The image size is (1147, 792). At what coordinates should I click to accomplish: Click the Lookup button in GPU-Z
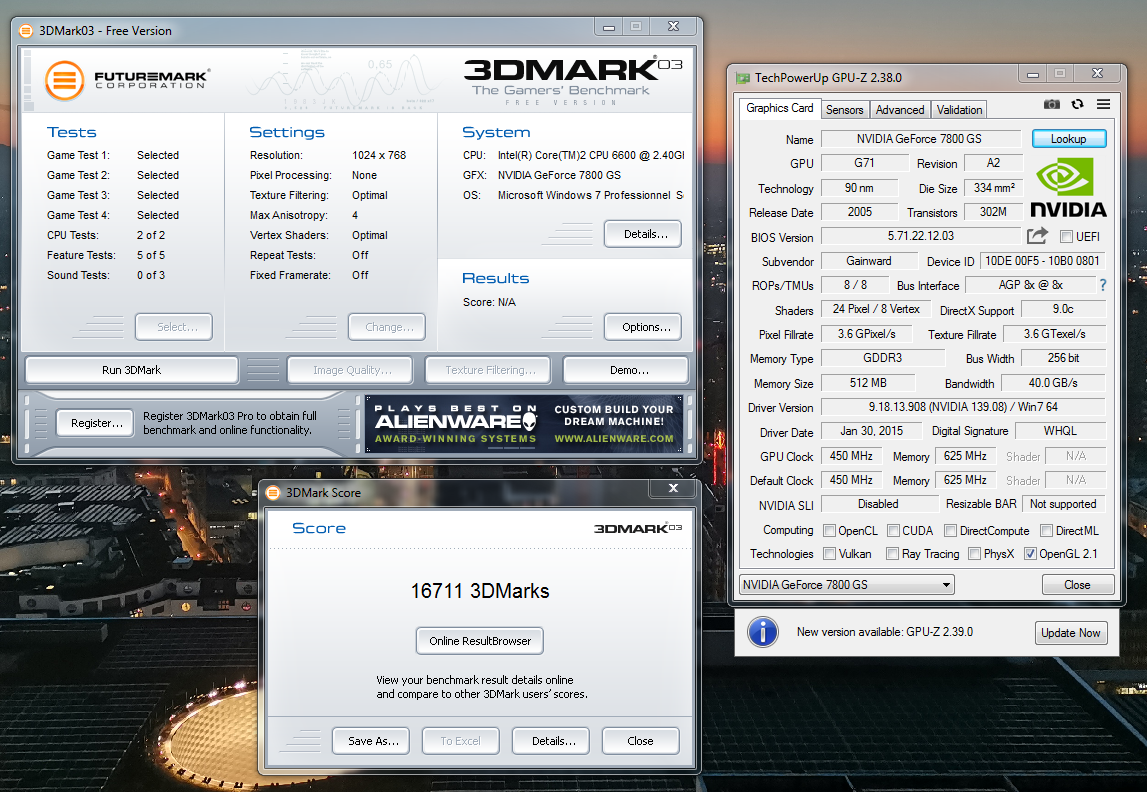(1069, 139)
